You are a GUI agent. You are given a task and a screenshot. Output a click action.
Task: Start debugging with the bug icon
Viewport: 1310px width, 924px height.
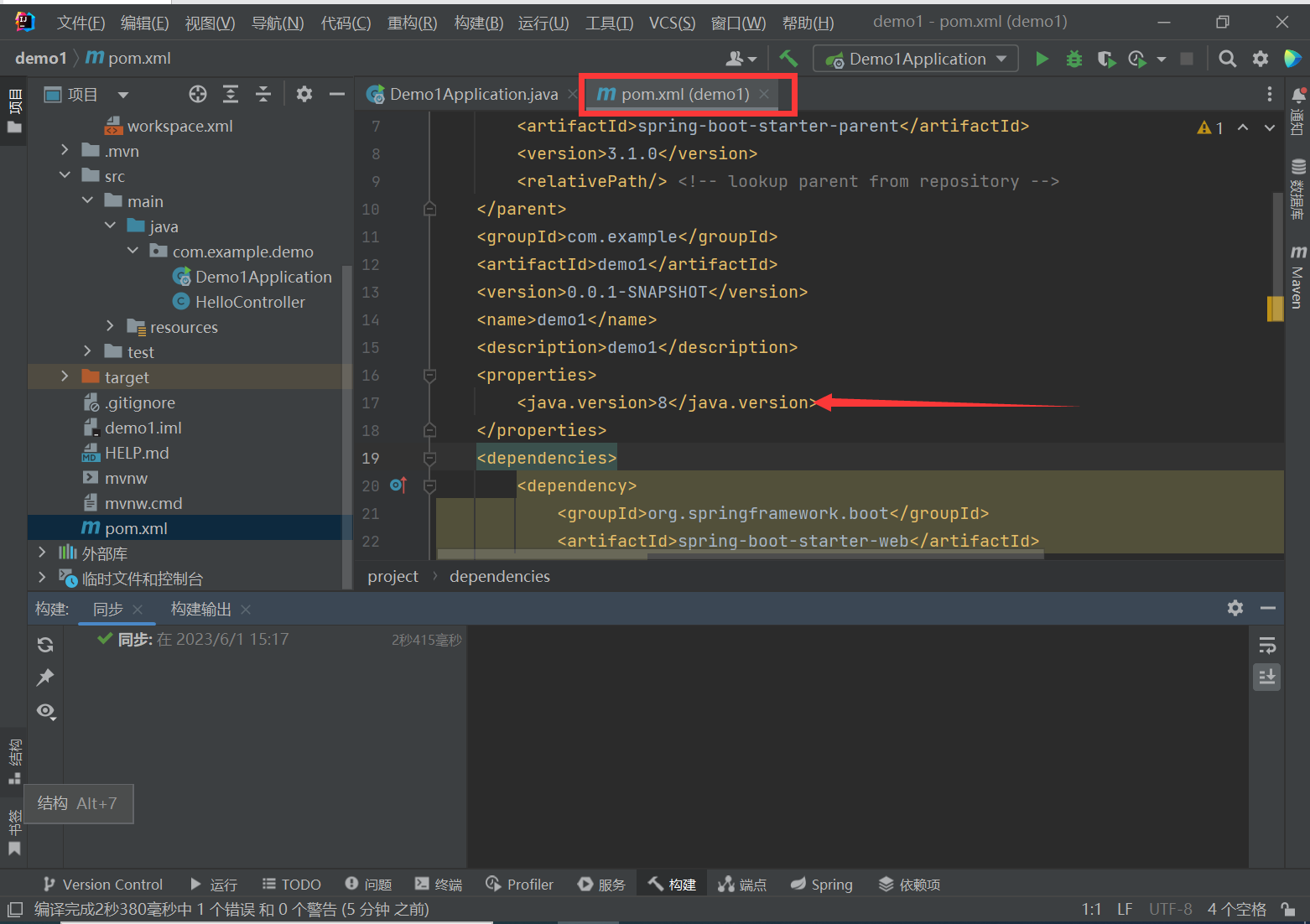point(1073,59)
